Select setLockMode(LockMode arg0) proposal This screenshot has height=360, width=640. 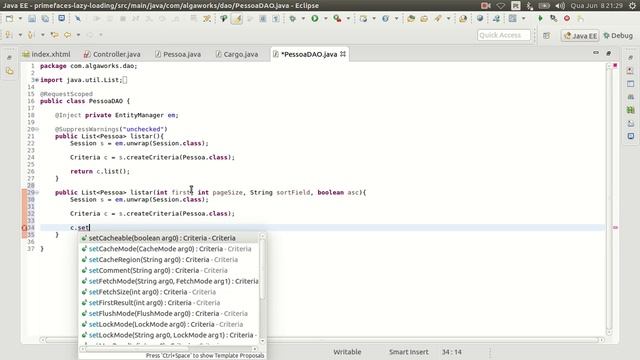(169, 324)
